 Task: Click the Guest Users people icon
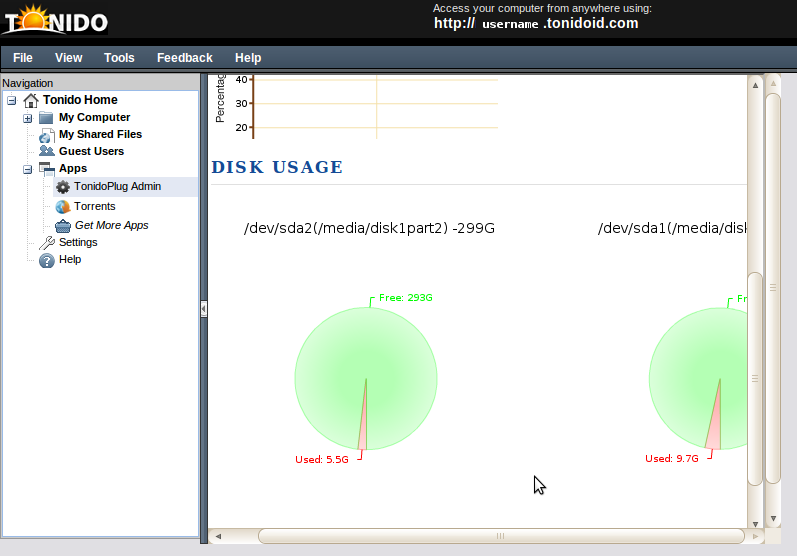click(x=46, y=152)
